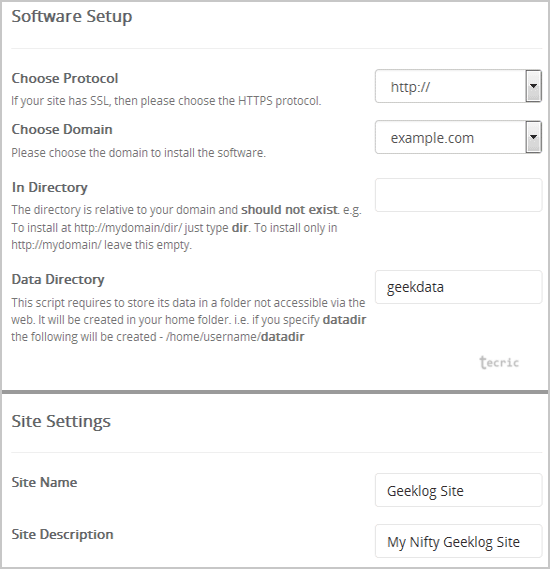This screenshot has width=550, height=569.
Task: Focus the empty In Directory input field
Action: click(459, 195)
